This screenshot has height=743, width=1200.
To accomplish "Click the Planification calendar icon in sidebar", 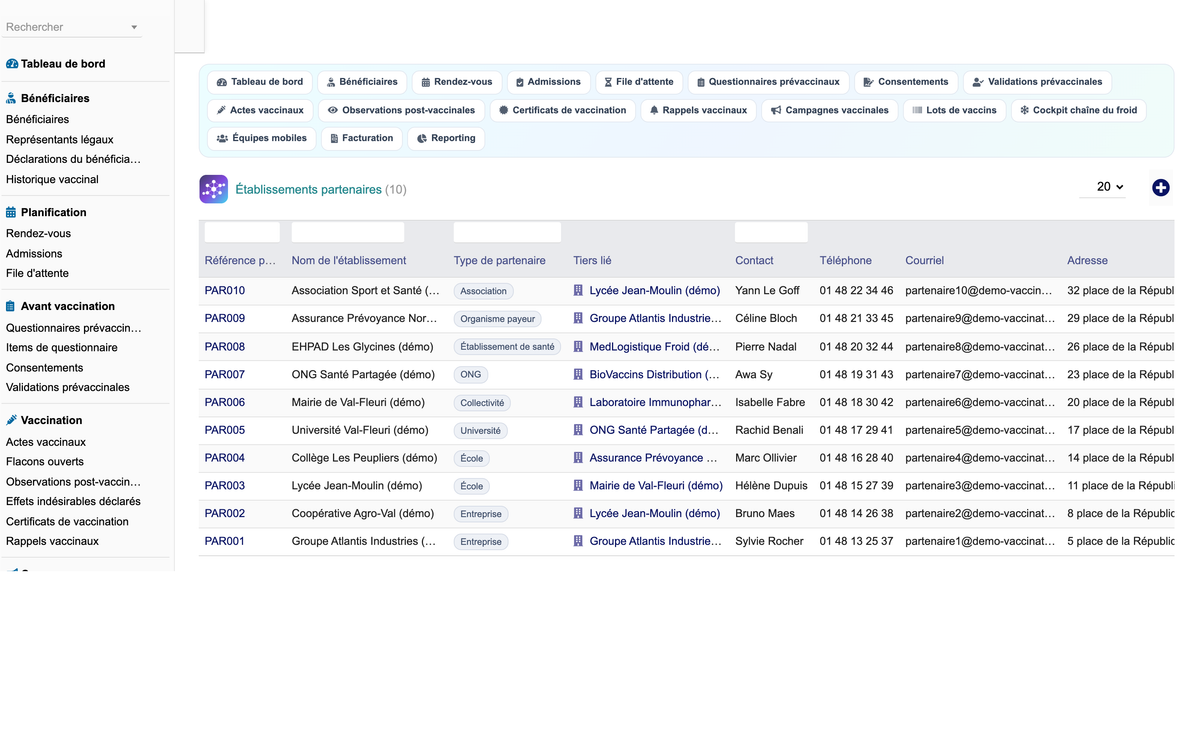I will tap(12, 212).
